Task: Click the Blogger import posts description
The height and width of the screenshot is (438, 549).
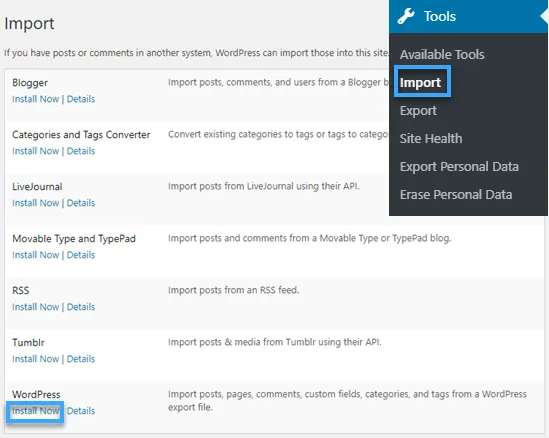Action: [x=278, y=82]
